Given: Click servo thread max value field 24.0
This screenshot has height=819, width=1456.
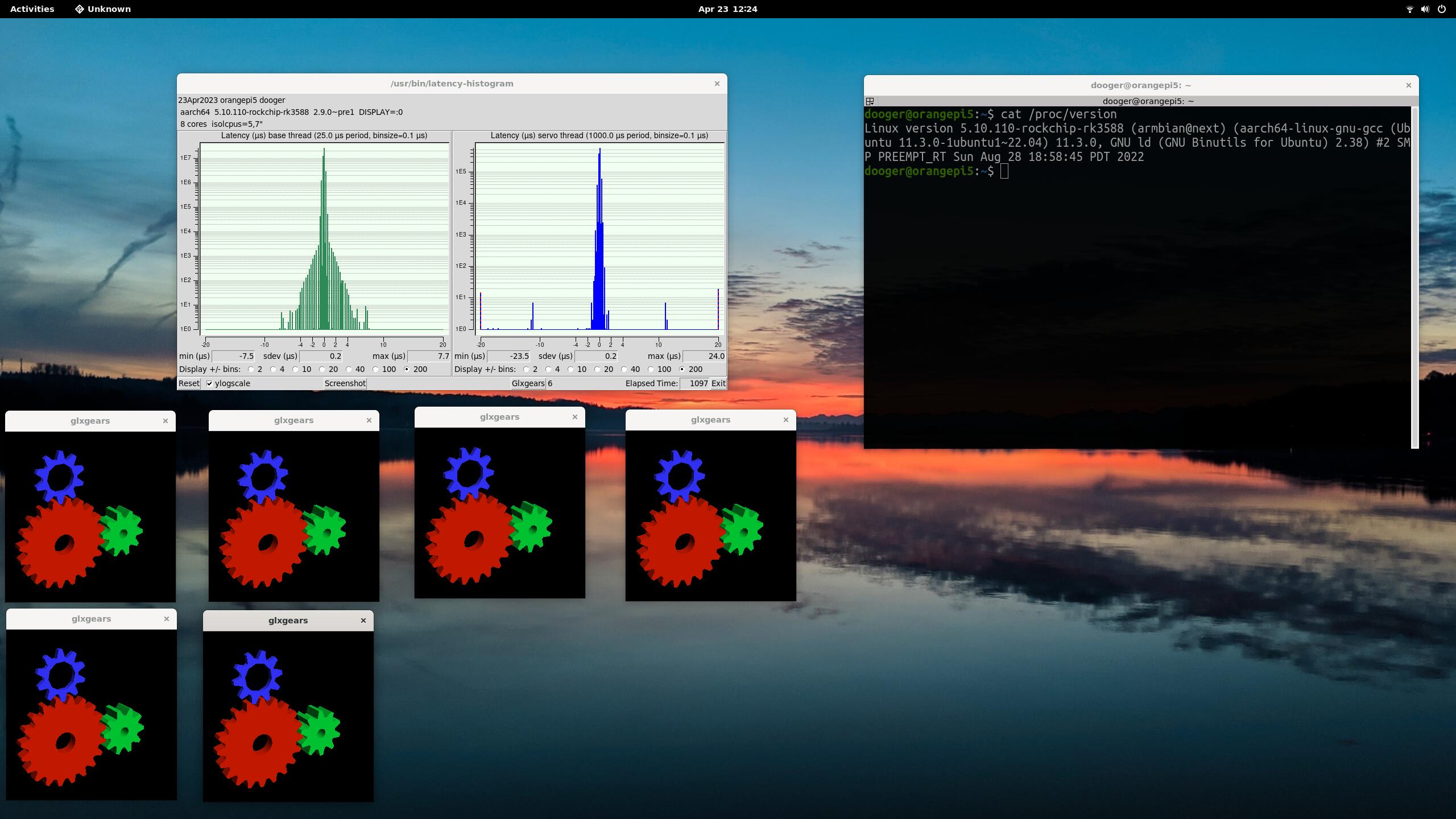Looking at the screenshot, I should coord(704,356).
